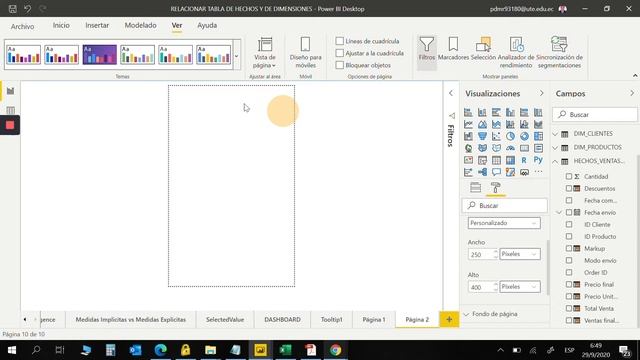Select the stacked bar chart visual
Viewport: 640px width, 360px height.
(468, 112)
